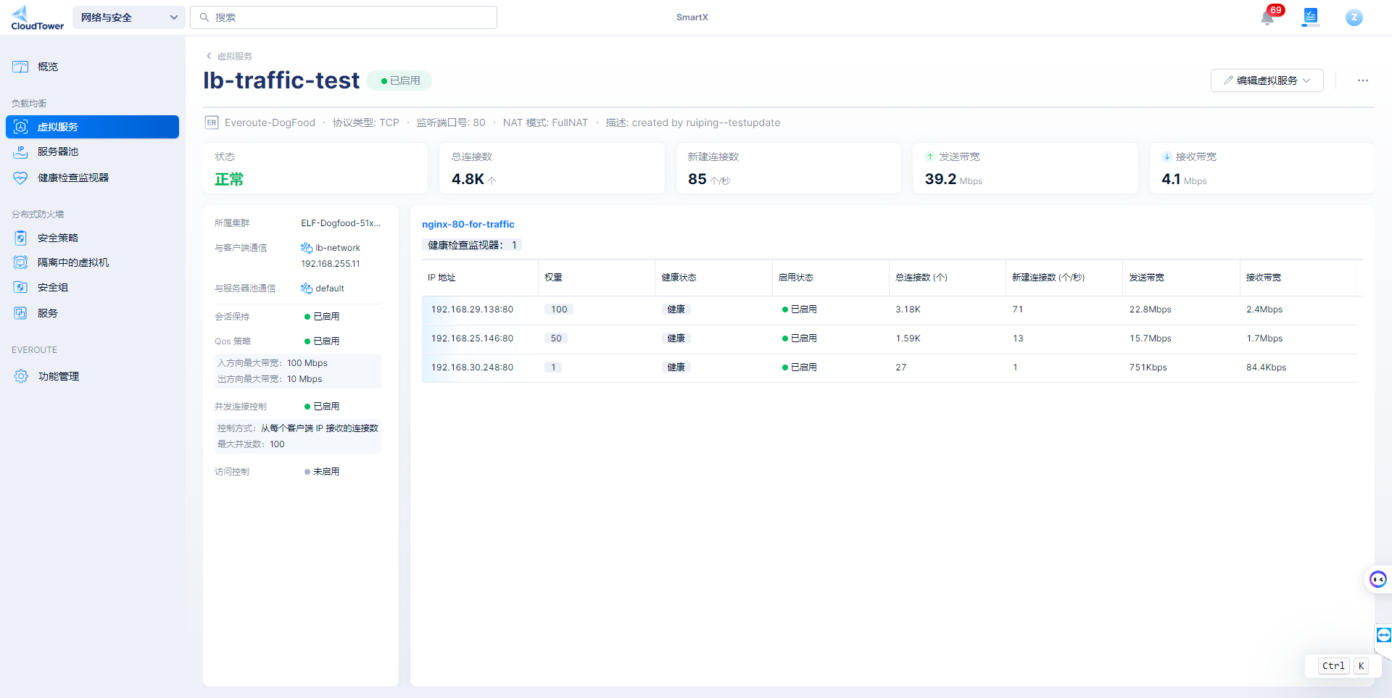1392x698 pixels.
Task: Open 隔离中的虚拟机 via its icon
Action: pyautogui.click(x=22, y=261)
